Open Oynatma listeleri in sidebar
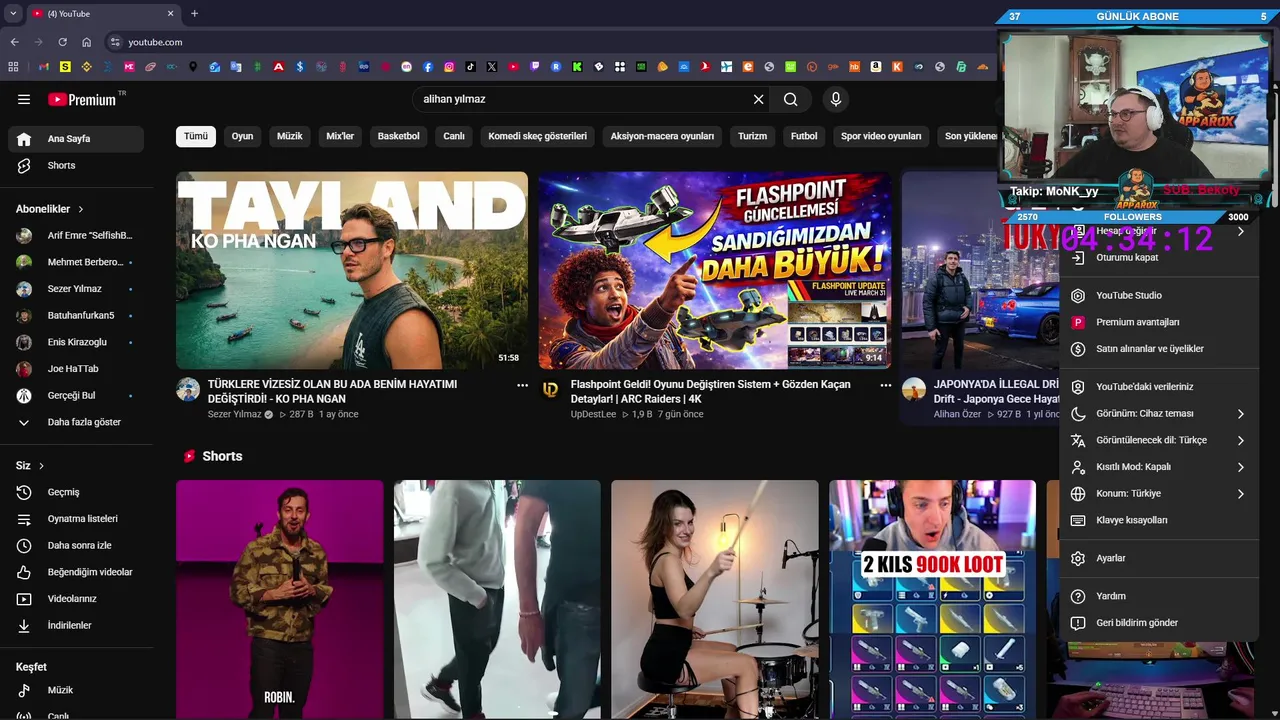 [76, 519]
